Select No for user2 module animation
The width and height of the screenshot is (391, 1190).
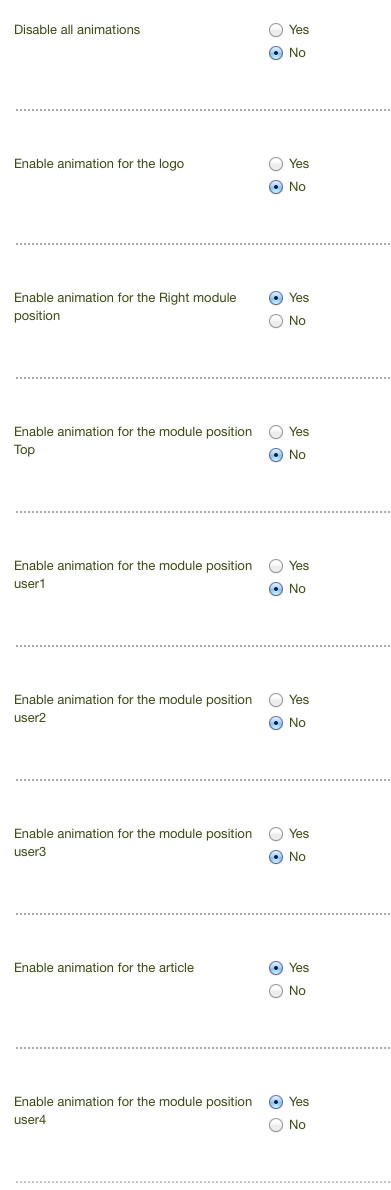click(276, 722)
